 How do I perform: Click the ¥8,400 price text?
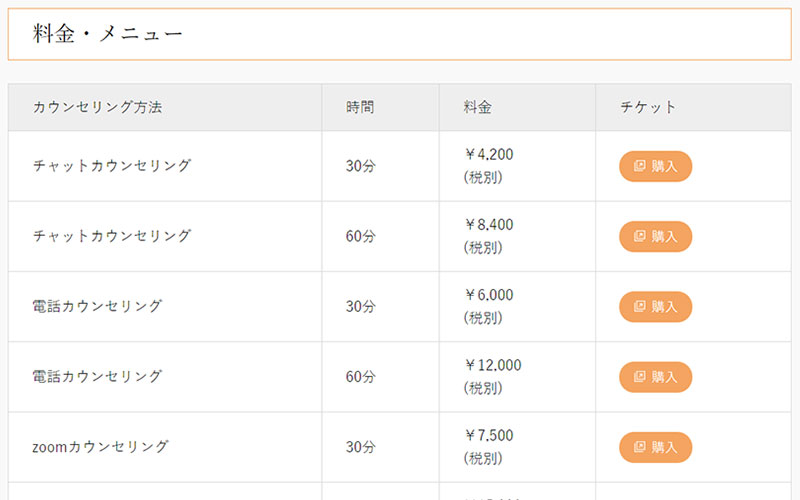click(x=489, y=225)
